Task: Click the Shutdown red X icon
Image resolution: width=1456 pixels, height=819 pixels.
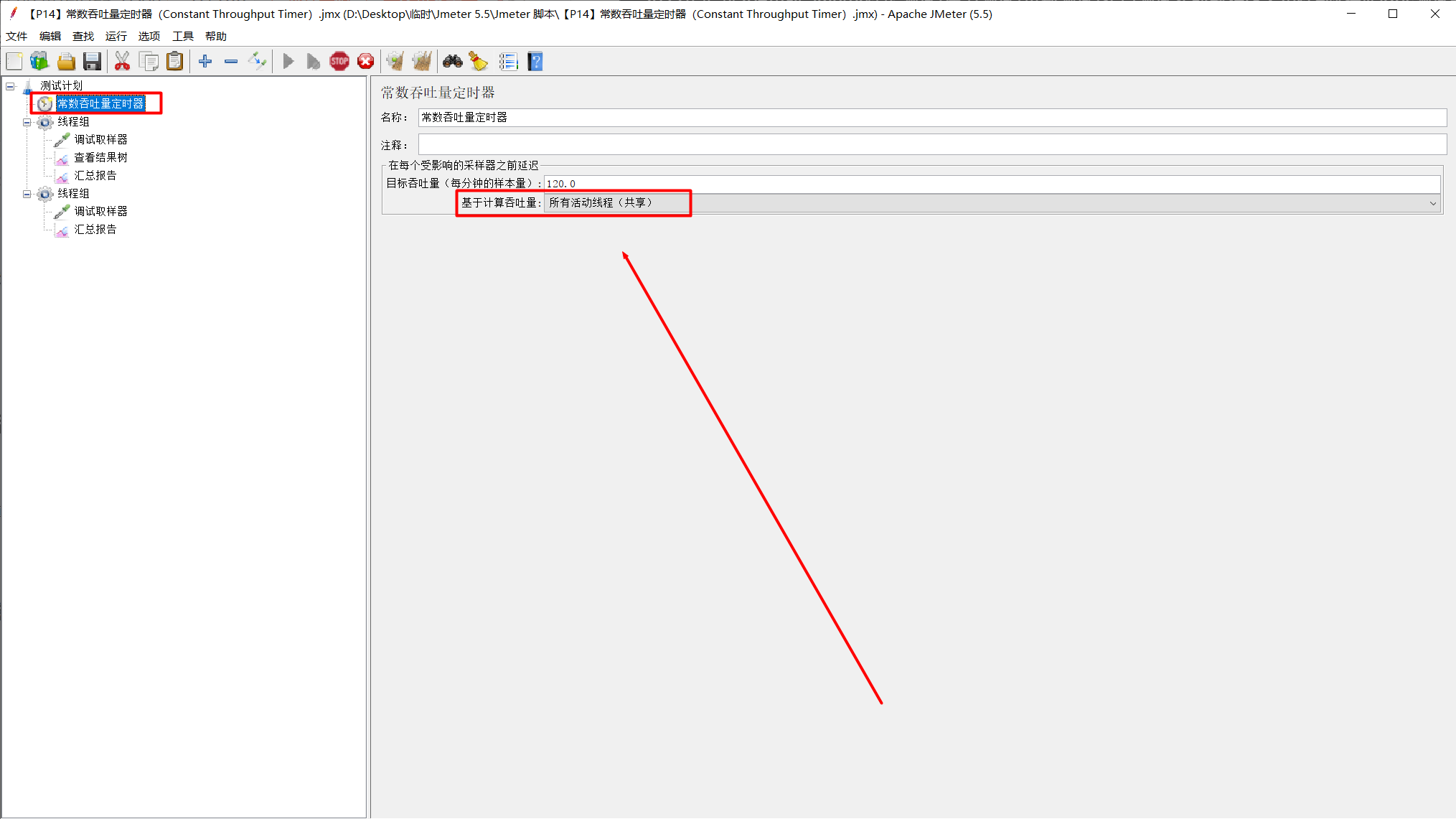Action: [x=366, y=62]
